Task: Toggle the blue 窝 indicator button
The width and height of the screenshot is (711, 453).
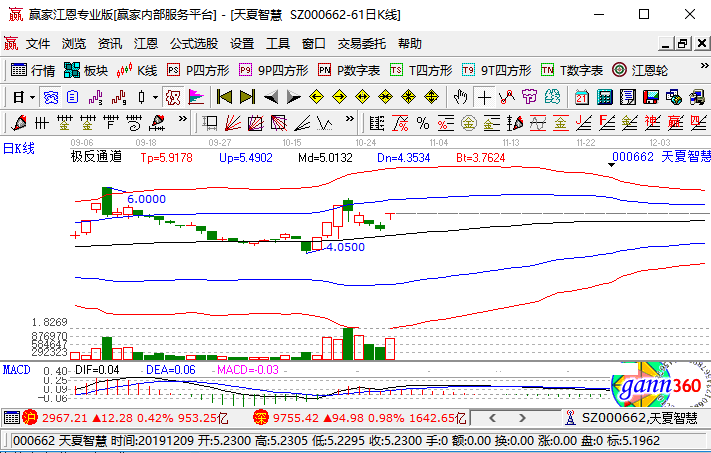Action: pyautogui.click(x=51, y=97)
